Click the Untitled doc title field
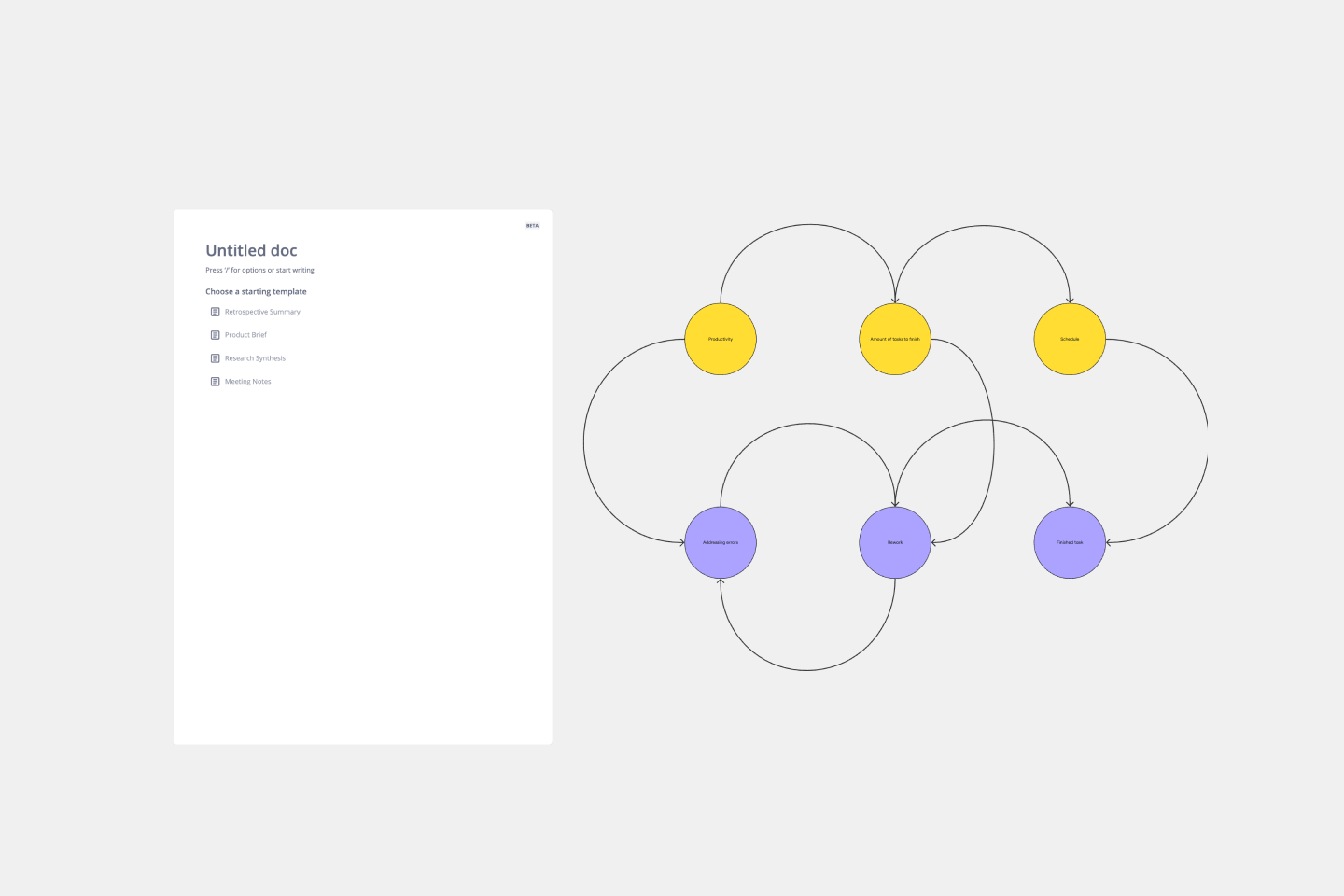Viewport: 1344px width, 896px height. (x=251, y=250)
